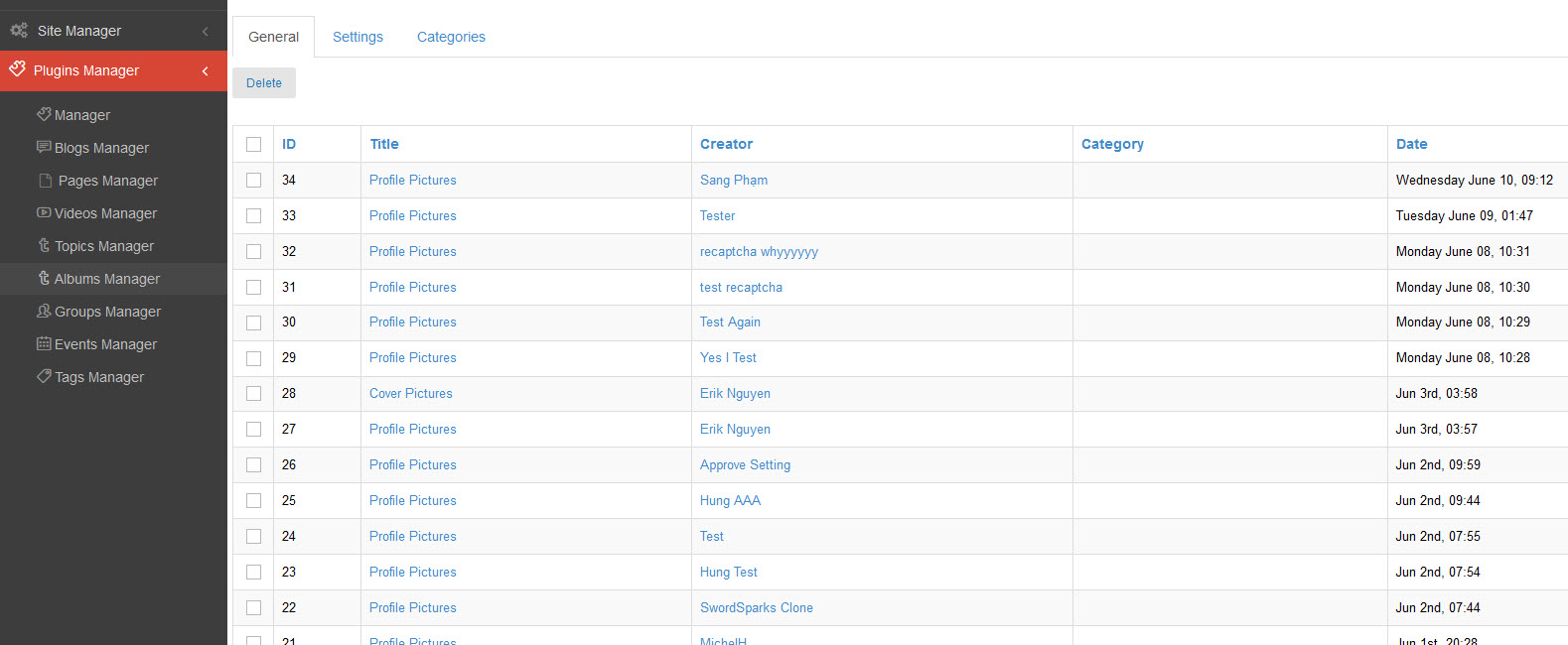
Task: Click the Site Manager gears icon
Action: tap(19, 31)
